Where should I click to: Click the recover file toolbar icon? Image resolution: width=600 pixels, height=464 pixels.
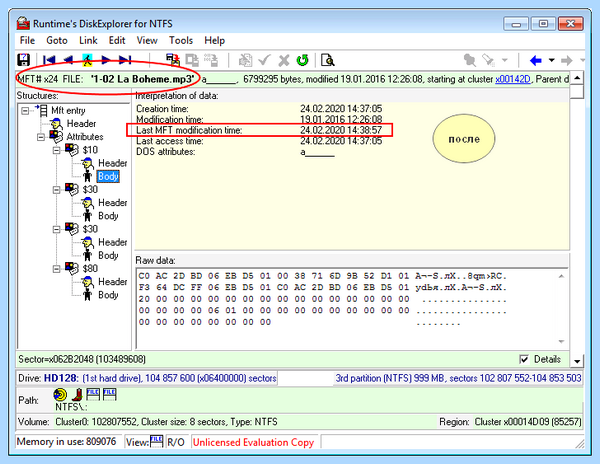pos(173,60)
